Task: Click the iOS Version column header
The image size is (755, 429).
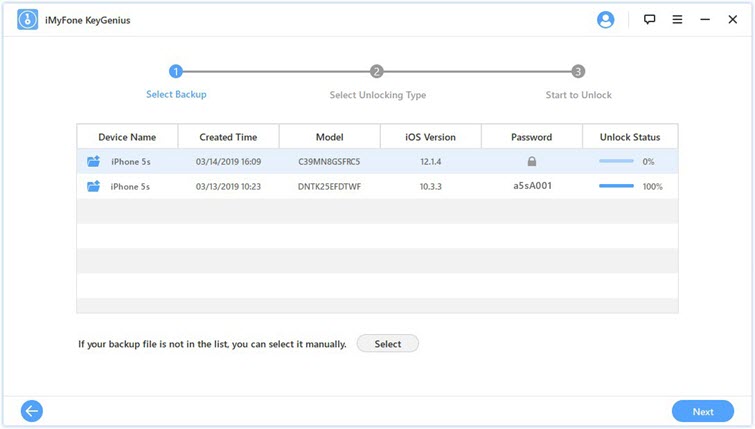Action: (430, 137)
